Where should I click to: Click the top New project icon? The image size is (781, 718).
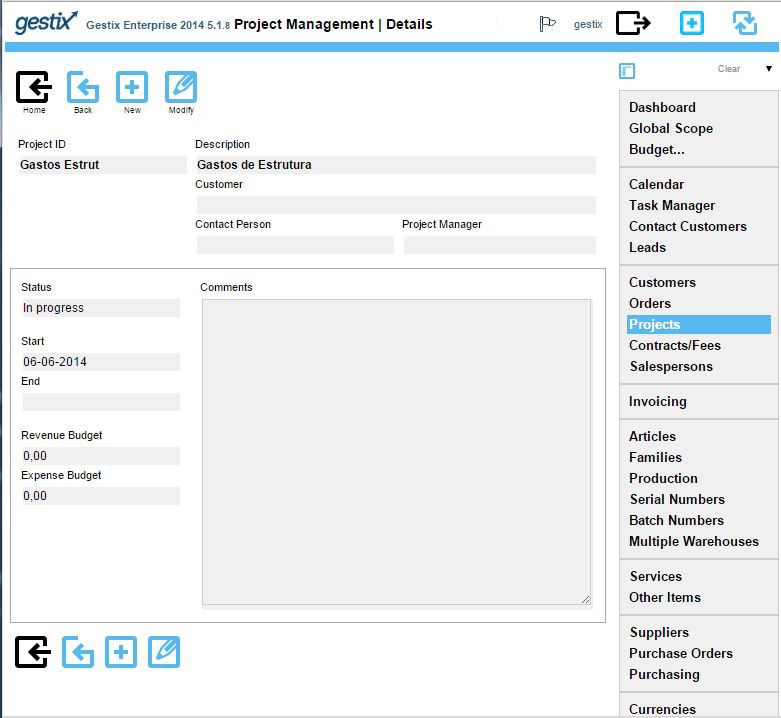pyautogui.click(x=132, y=87)
